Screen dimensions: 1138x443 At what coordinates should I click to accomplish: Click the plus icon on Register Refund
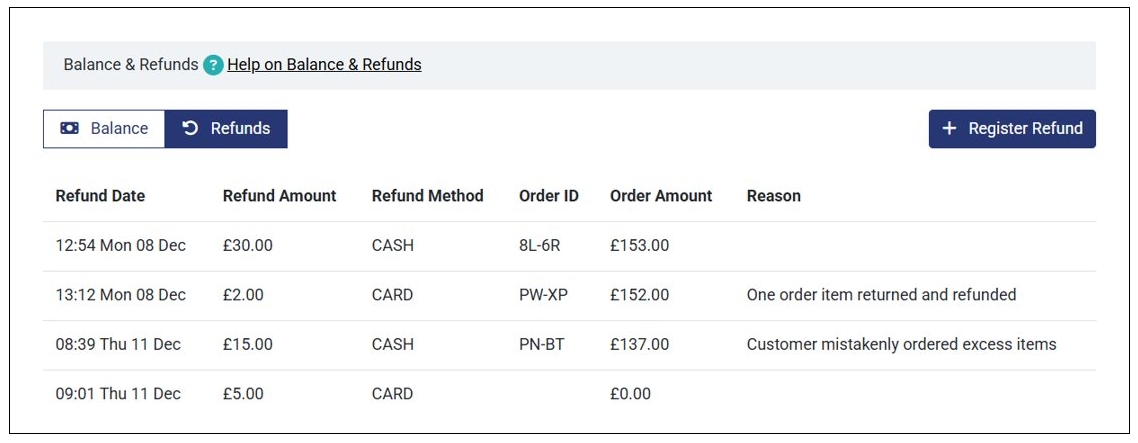(949, 129)
